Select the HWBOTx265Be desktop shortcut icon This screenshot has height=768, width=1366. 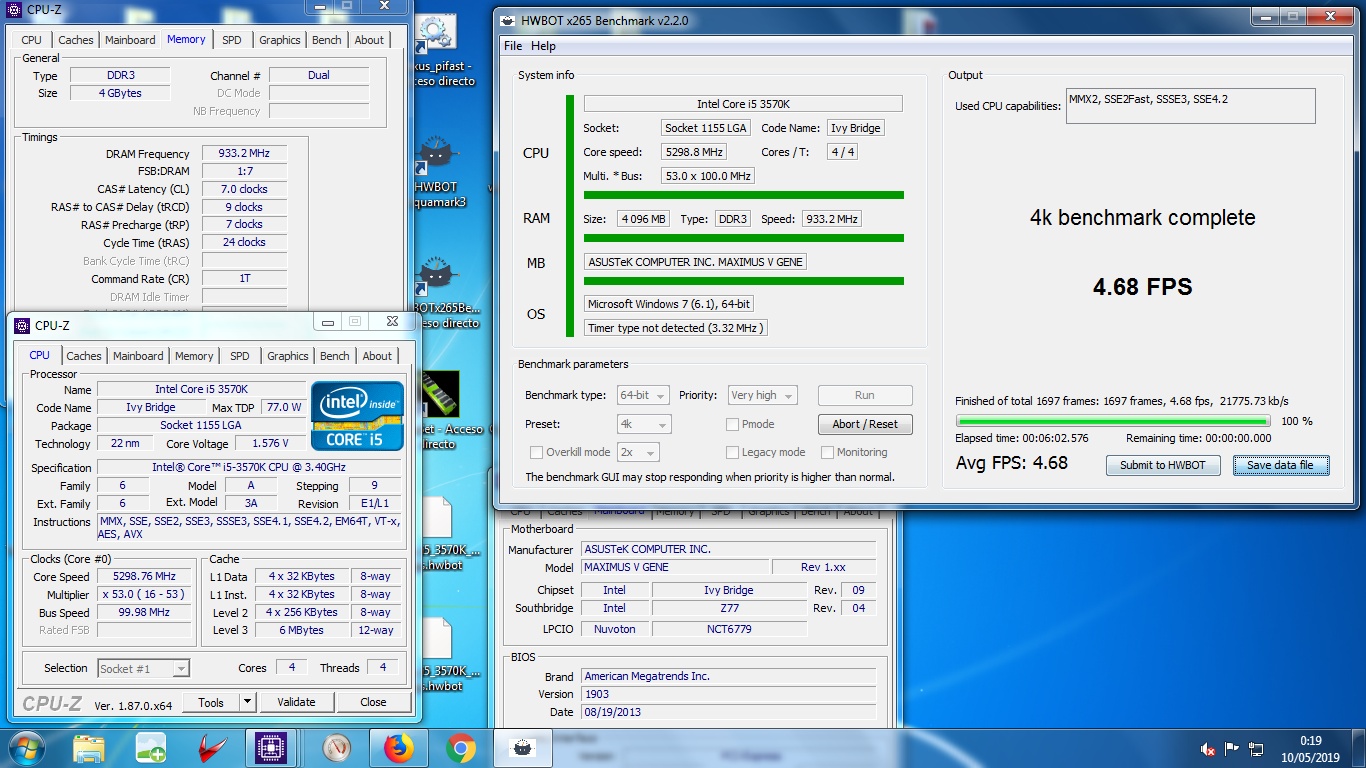point(436,277)
